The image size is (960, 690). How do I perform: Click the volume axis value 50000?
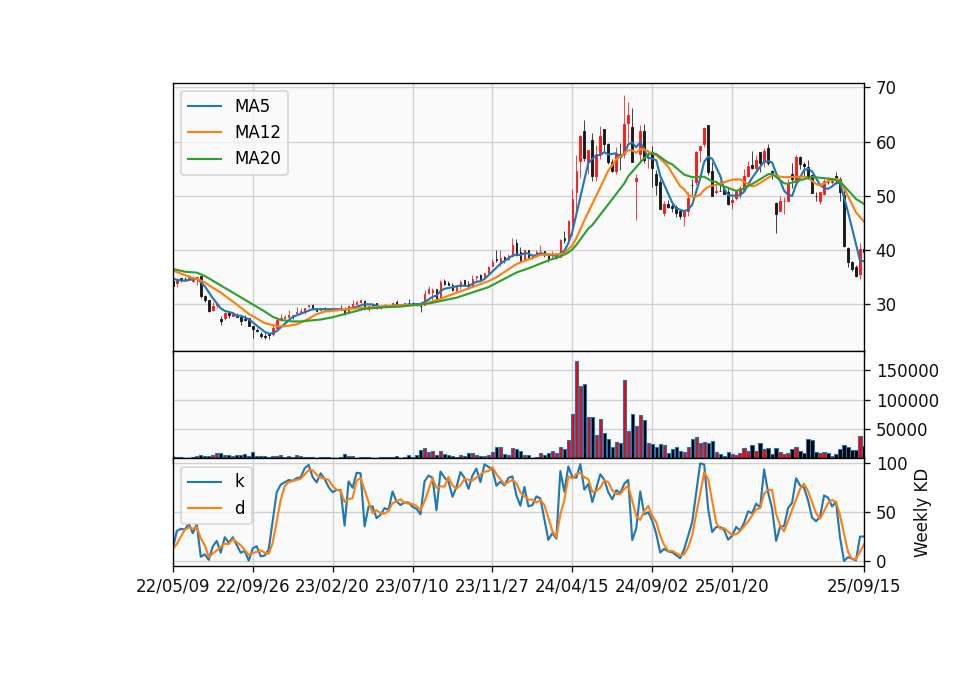[902, 430]
